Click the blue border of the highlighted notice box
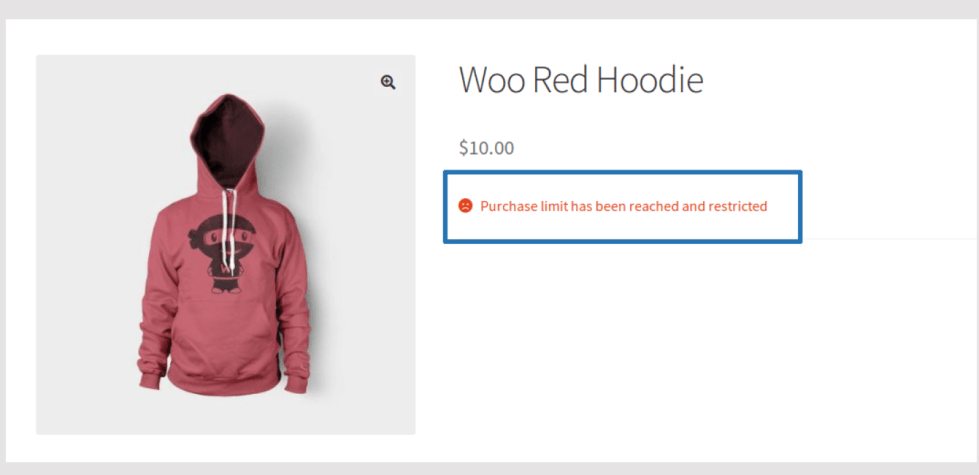 622,172
